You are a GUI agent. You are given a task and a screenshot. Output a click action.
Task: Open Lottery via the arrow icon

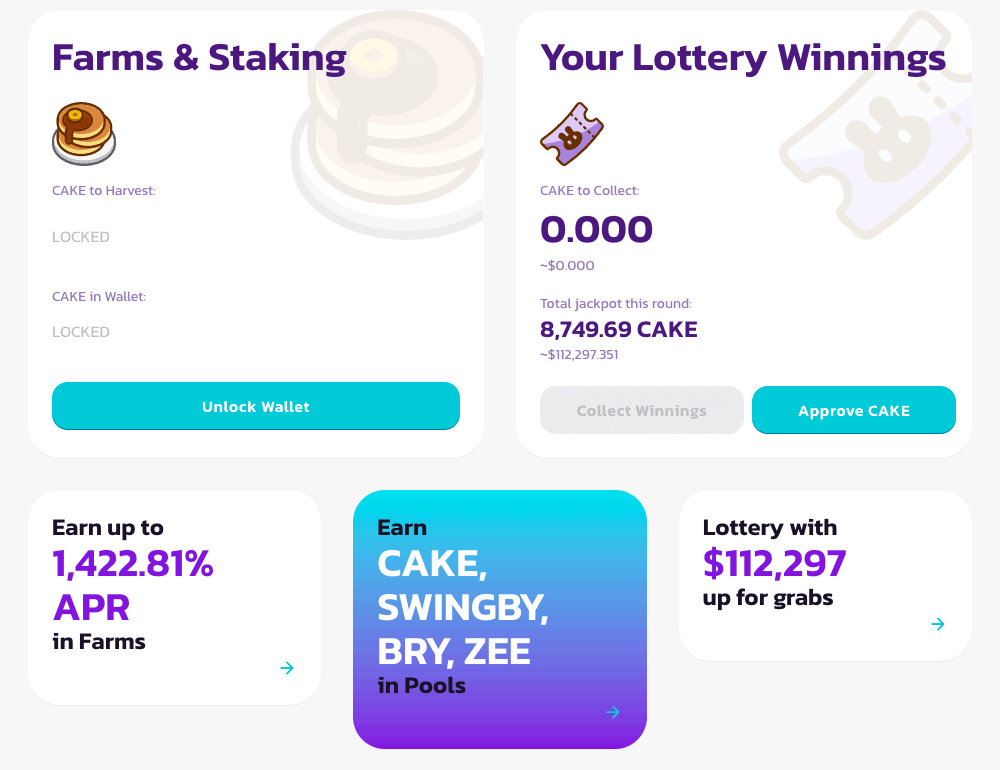pos(938,624)
